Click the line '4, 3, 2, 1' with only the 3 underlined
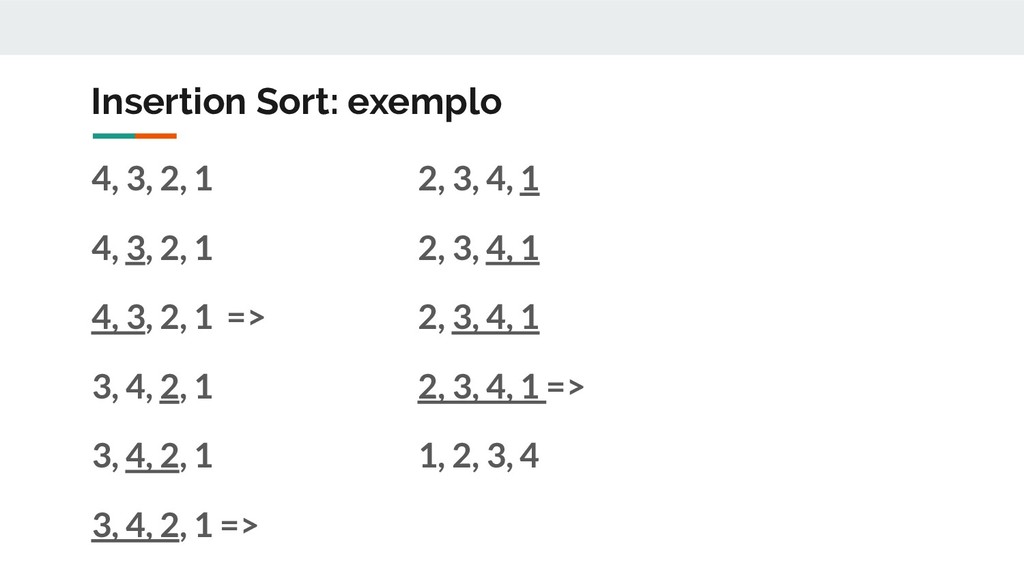 point(152,249)
